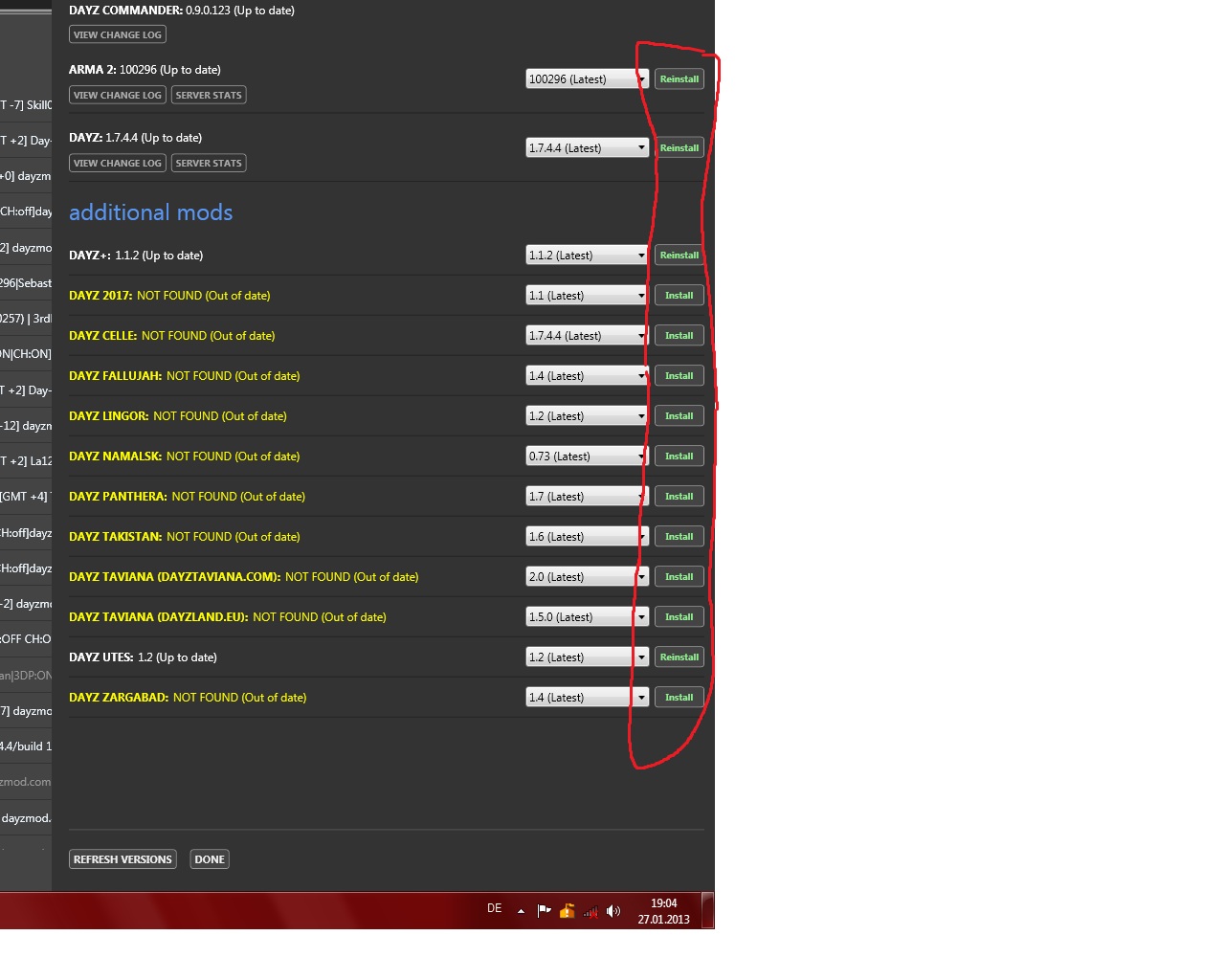The image size is (1225, 980).
Task: Reinstall DAYZ UTES 1.2
Action: tap(679, 657)
